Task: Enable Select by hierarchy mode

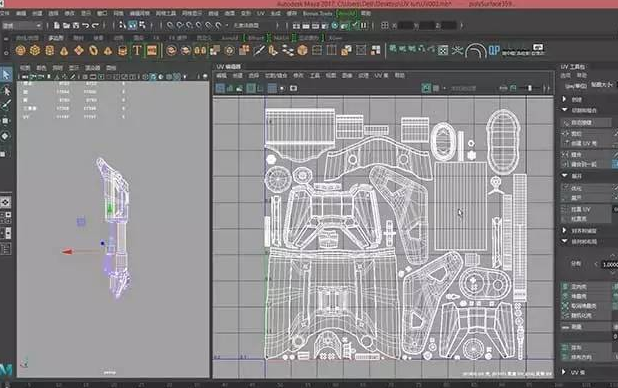Action: click(122, 26)
